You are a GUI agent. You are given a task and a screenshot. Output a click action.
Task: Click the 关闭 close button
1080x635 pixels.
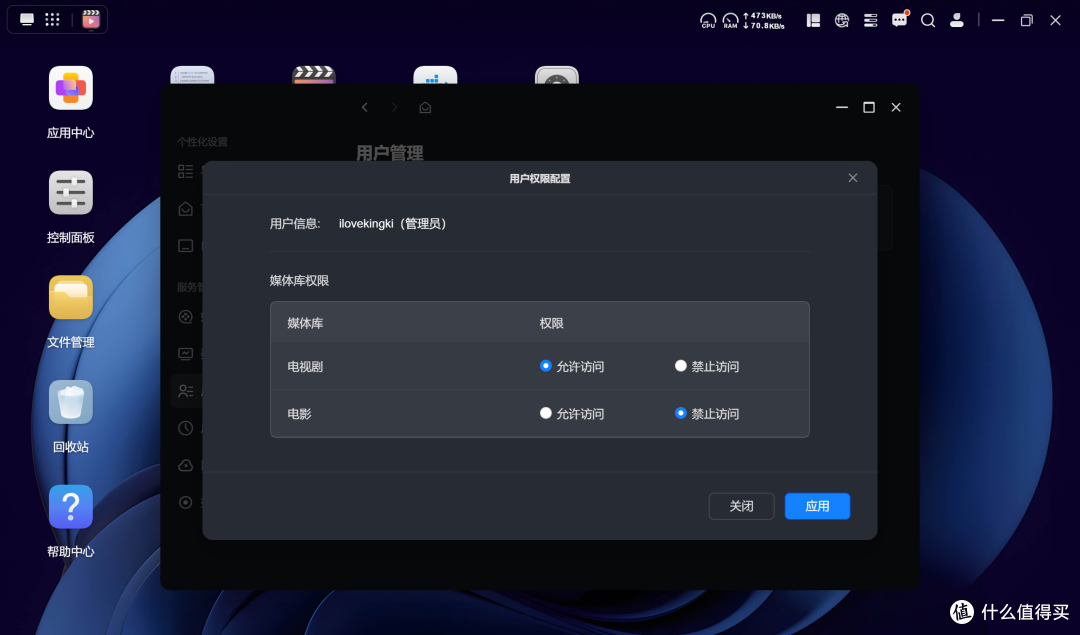pyautogui.click(x=741, y=506)
